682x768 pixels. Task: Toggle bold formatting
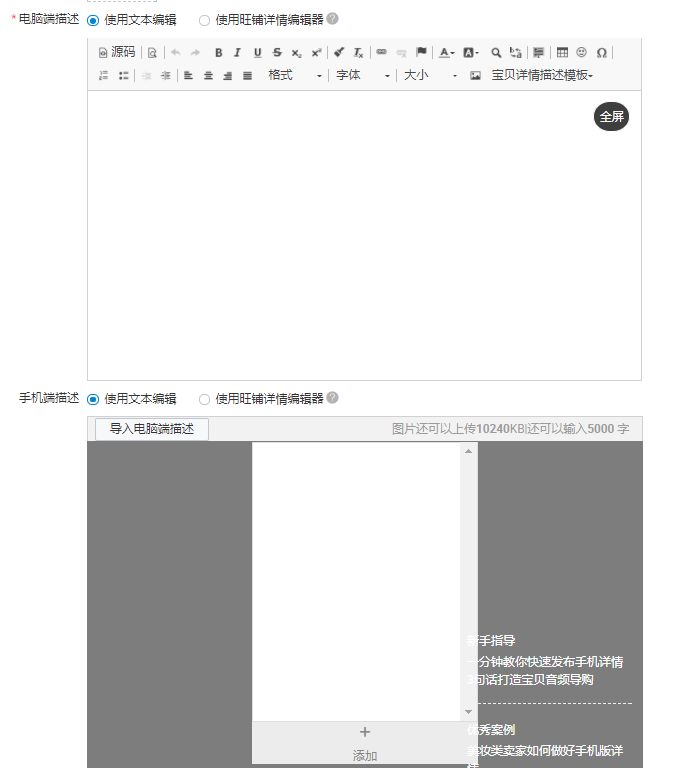219,52
